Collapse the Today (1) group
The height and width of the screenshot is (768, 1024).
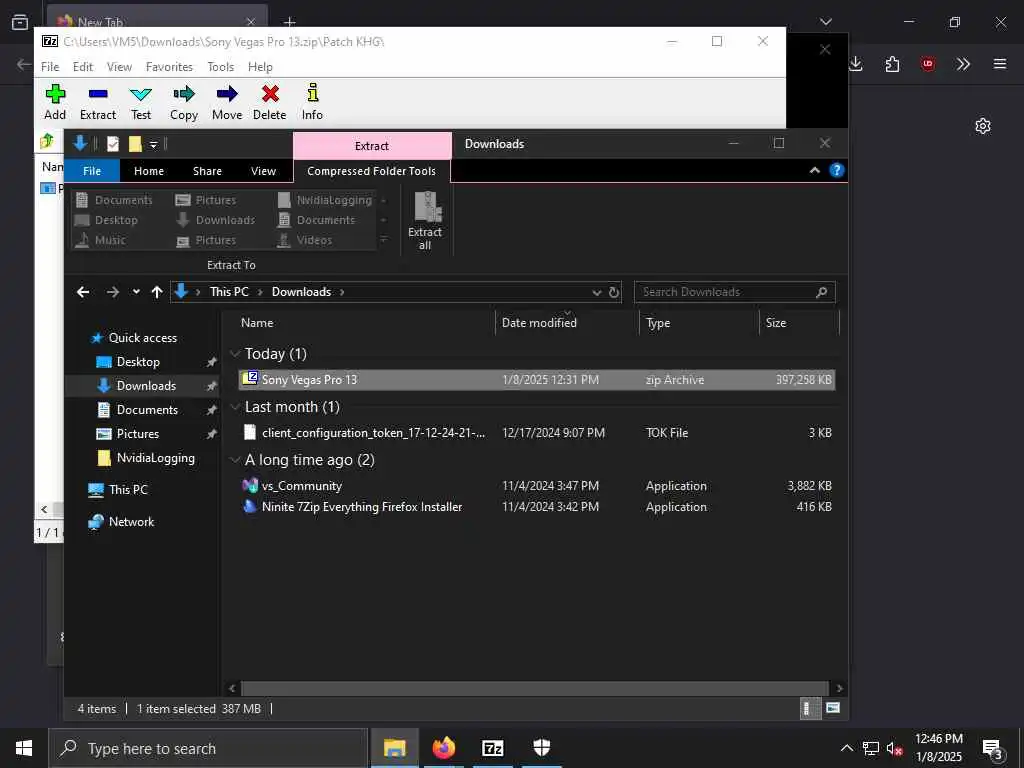tap(235, 353)
